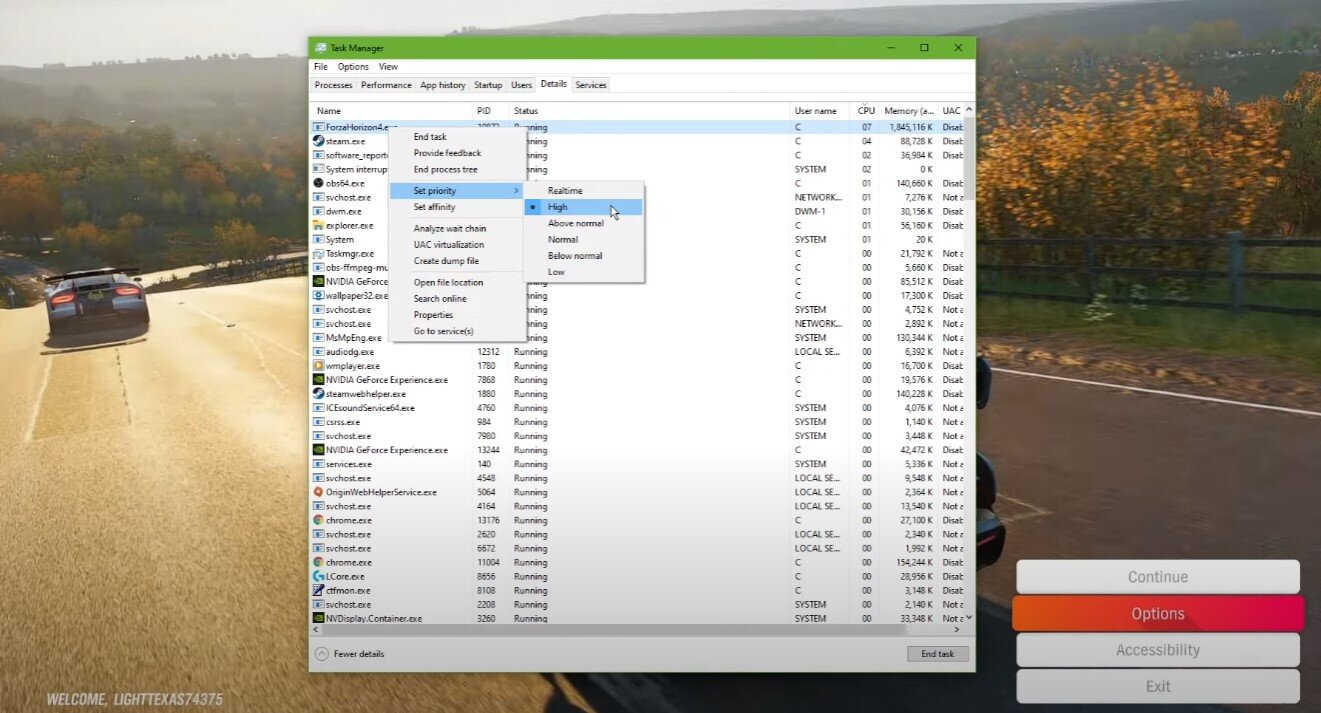Choose Above normal priority option
Image resolution: width=1321 pixels, height=713 pixels.
click(x=575, y=223)
